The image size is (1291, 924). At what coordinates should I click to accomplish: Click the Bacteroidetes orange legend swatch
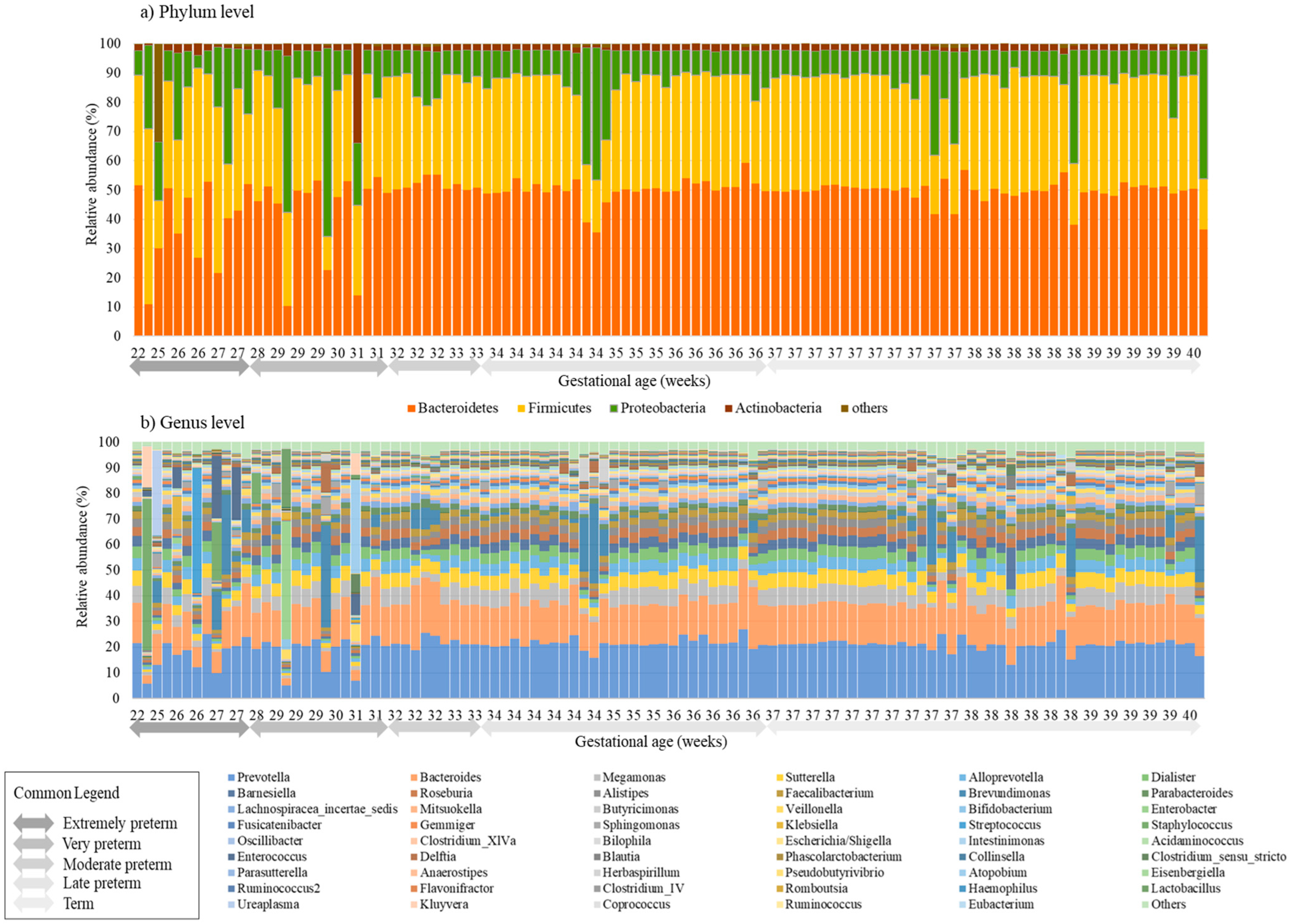pyautogui.click(x=412, y=408)
